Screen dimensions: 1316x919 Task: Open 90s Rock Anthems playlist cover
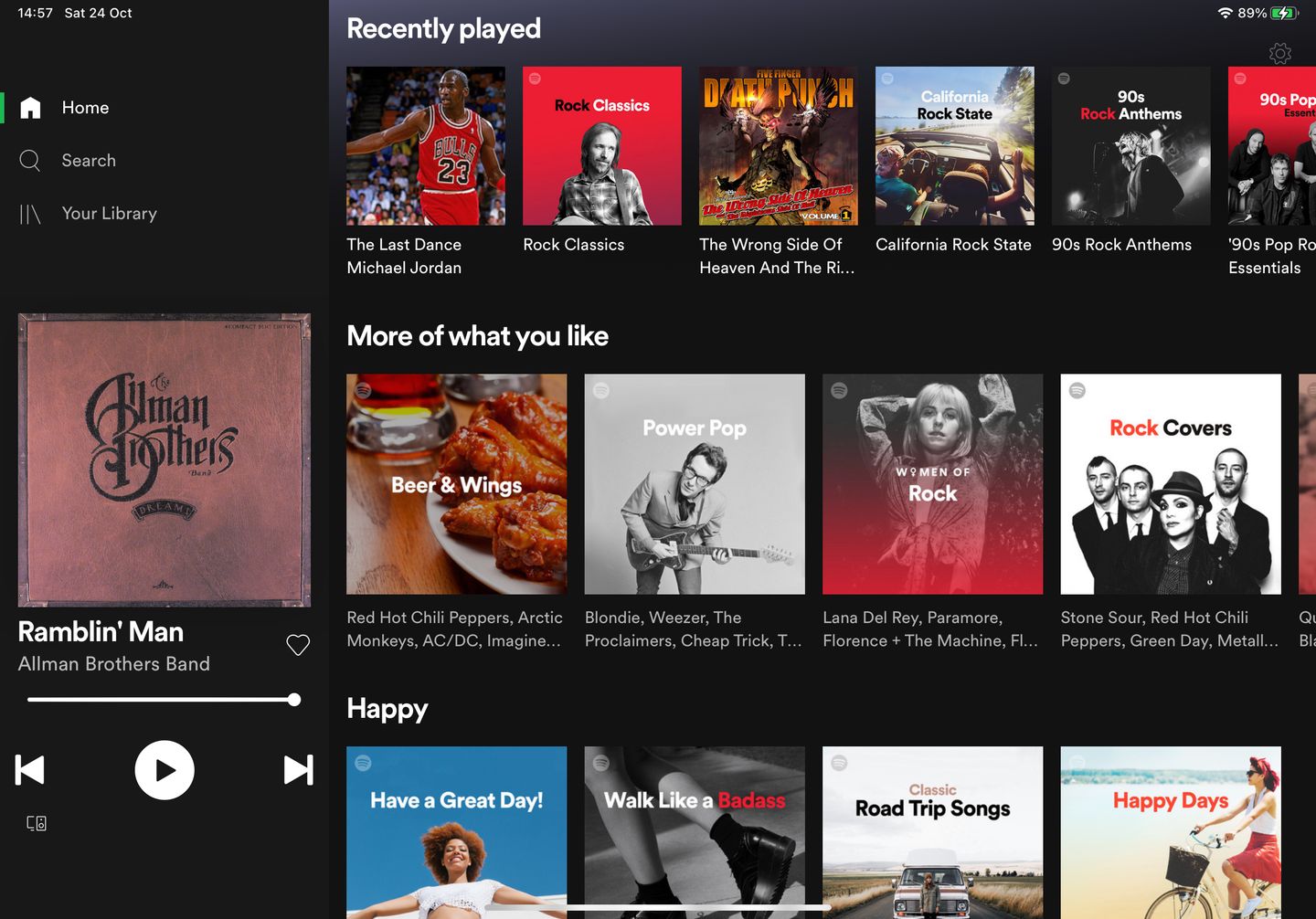click(x=1131, y=146)
